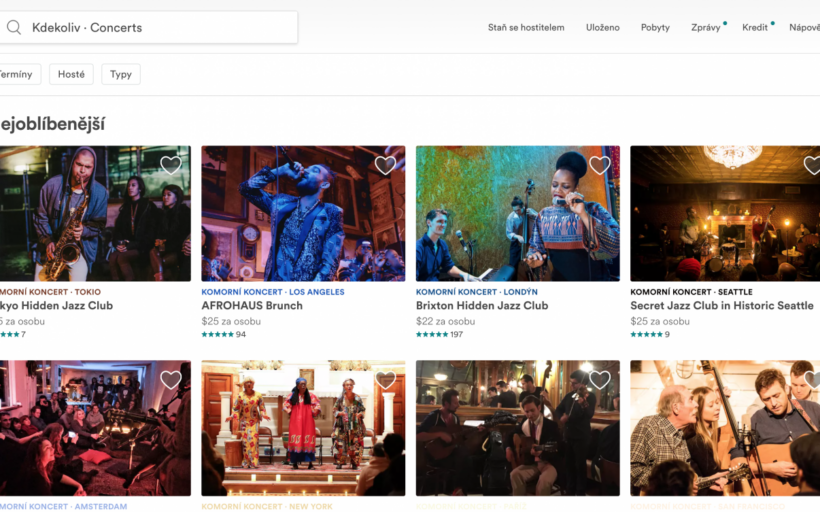Screen dimensions: 820x512
Task: Open AFROHAUS Brunch title link
Action: [252, 306]
